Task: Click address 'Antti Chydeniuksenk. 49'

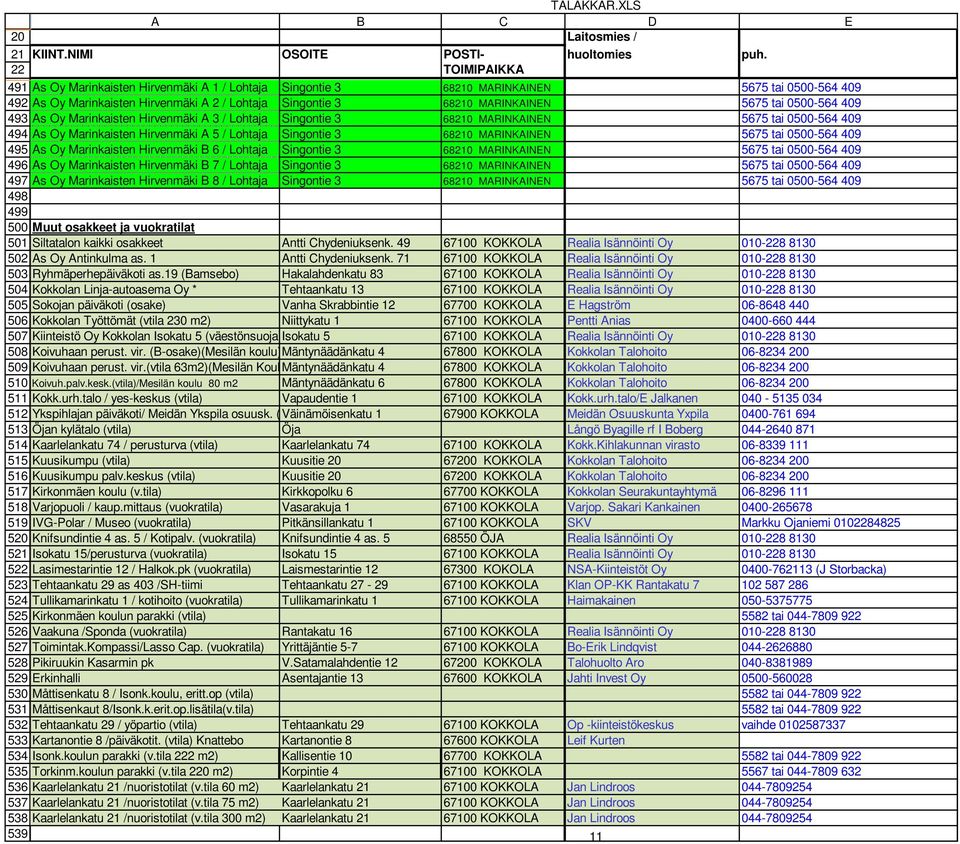Action: point(360,243)
